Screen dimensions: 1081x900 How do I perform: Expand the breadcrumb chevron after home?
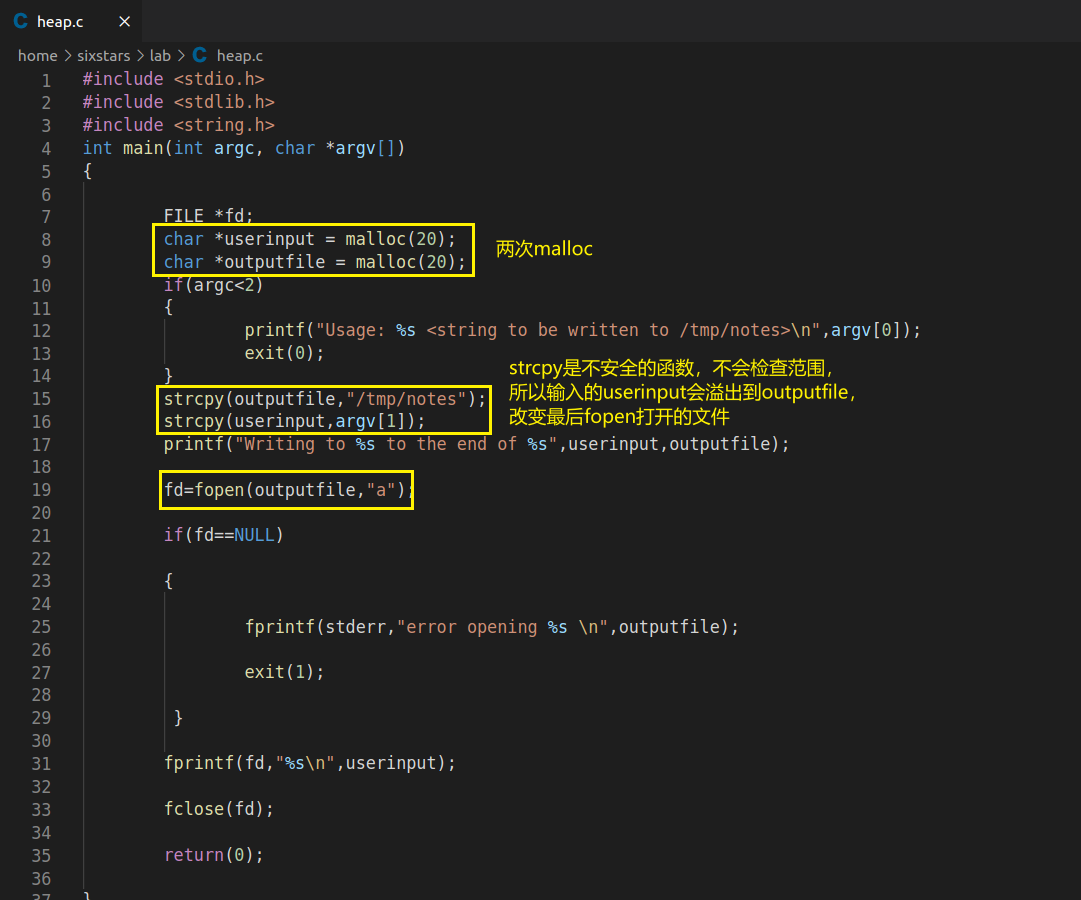coord(68,56)
